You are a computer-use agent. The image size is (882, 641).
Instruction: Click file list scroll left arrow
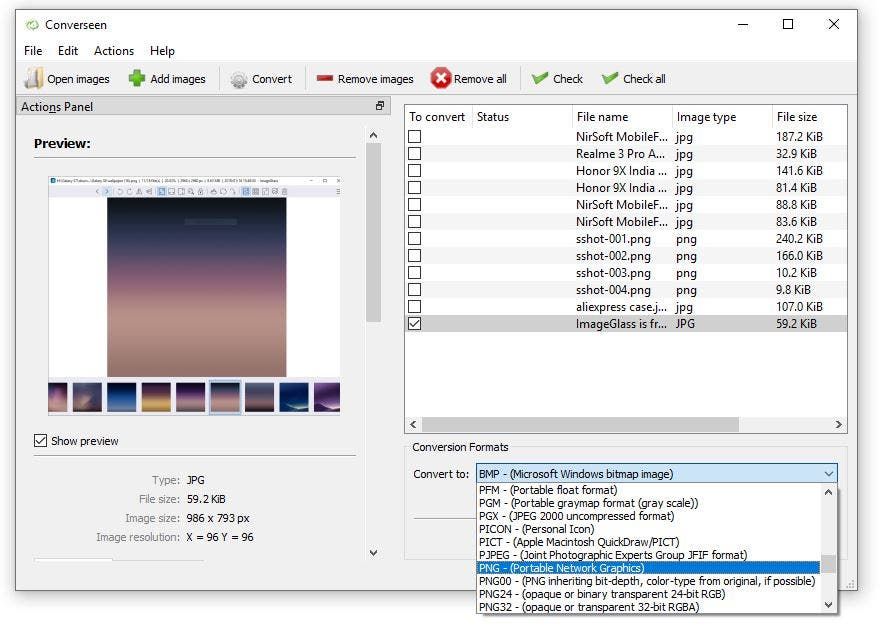point(413,425)
